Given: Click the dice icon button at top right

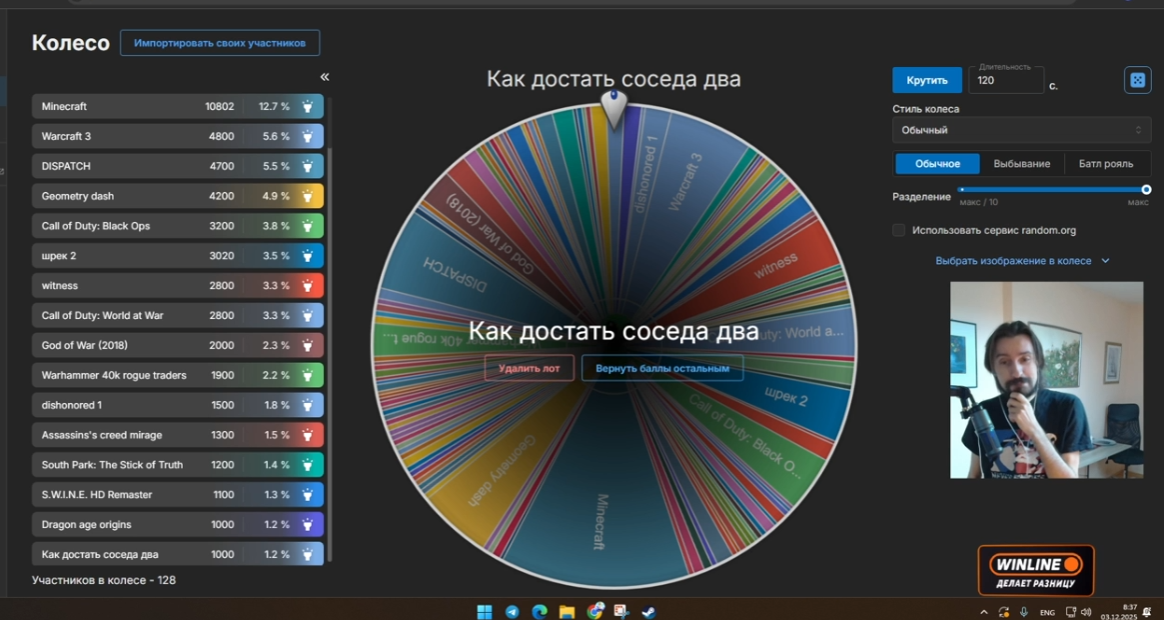Looking at the screenshot, I should pyautogui.click(x=1137, y=80).
